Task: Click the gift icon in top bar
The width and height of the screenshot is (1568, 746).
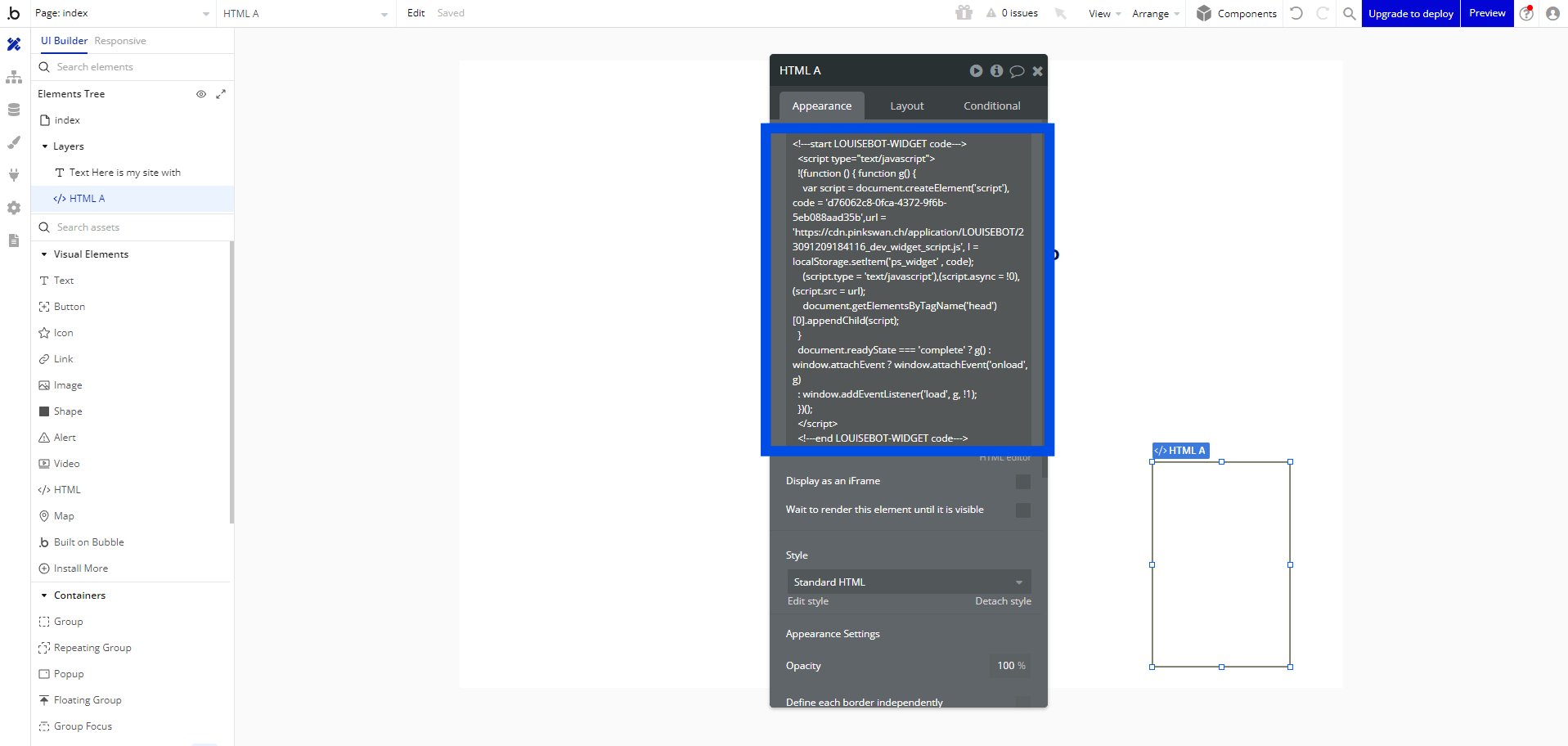Action: tap(964, 13)
